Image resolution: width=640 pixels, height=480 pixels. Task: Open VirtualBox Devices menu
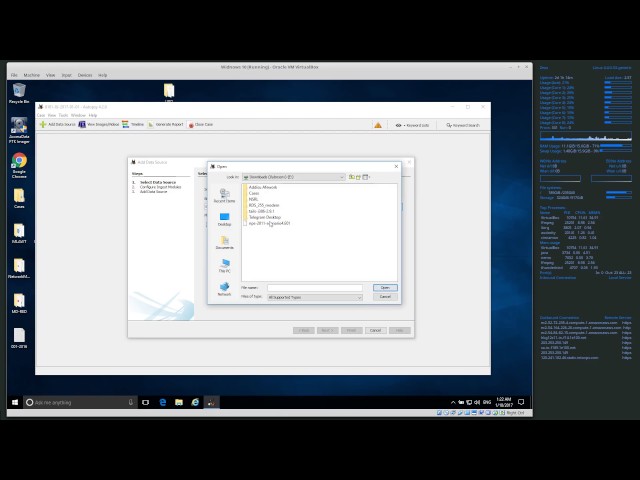click(85, 75)
